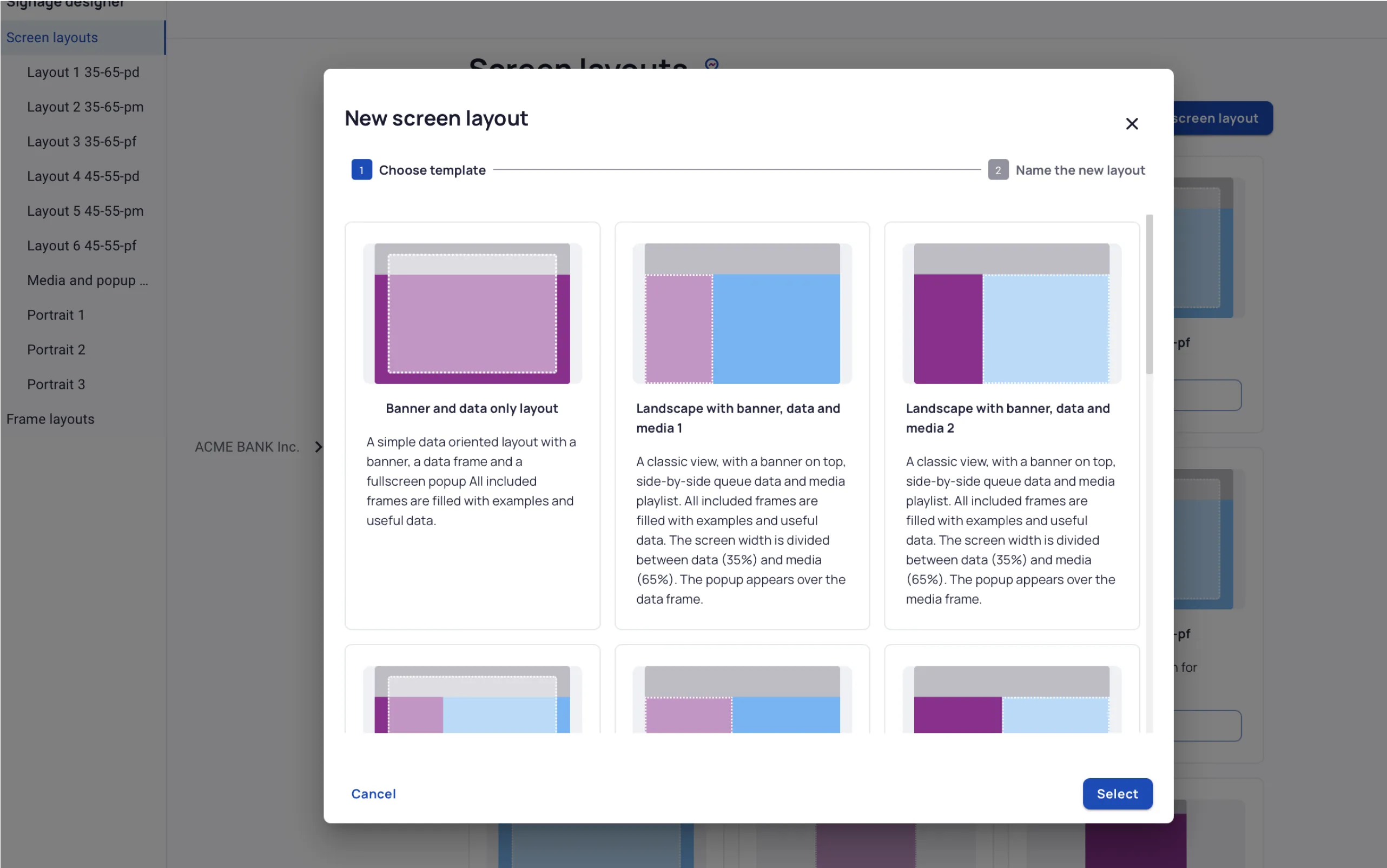Click the media 1 template description text
This screenshot has height=868, width=1387.
click(x=741, y=530)
